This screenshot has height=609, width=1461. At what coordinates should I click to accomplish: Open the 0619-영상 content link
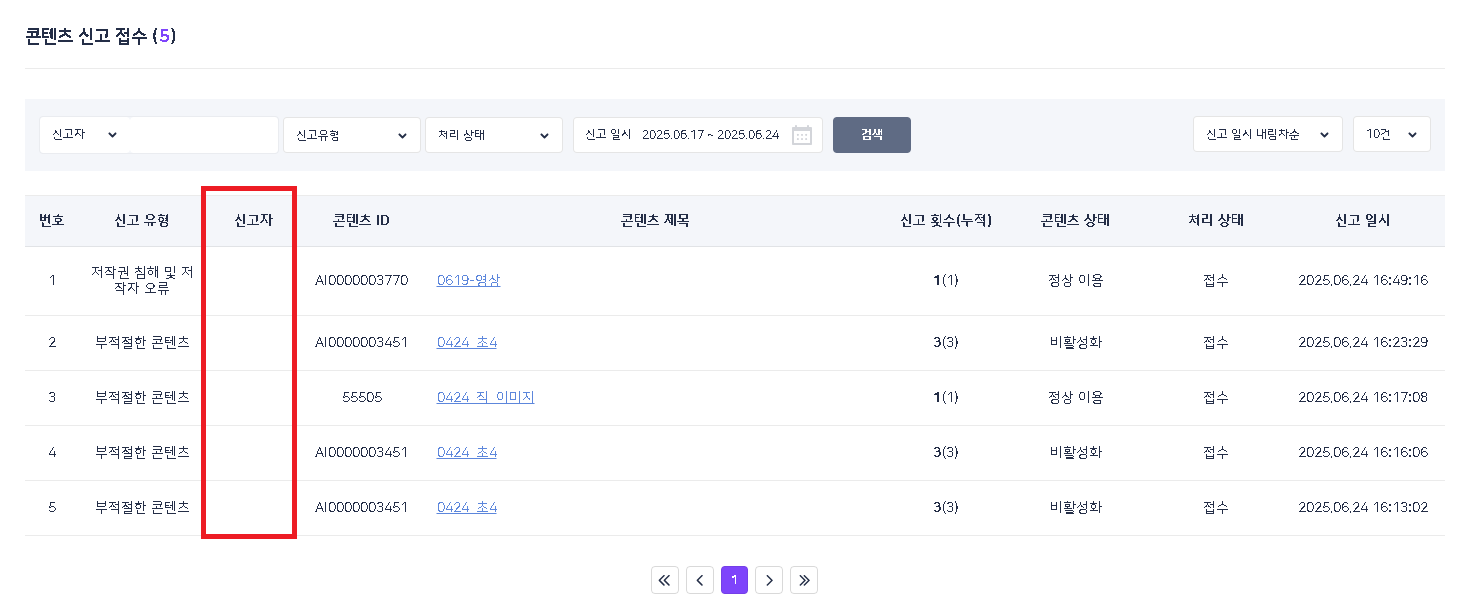pos(468,280)
